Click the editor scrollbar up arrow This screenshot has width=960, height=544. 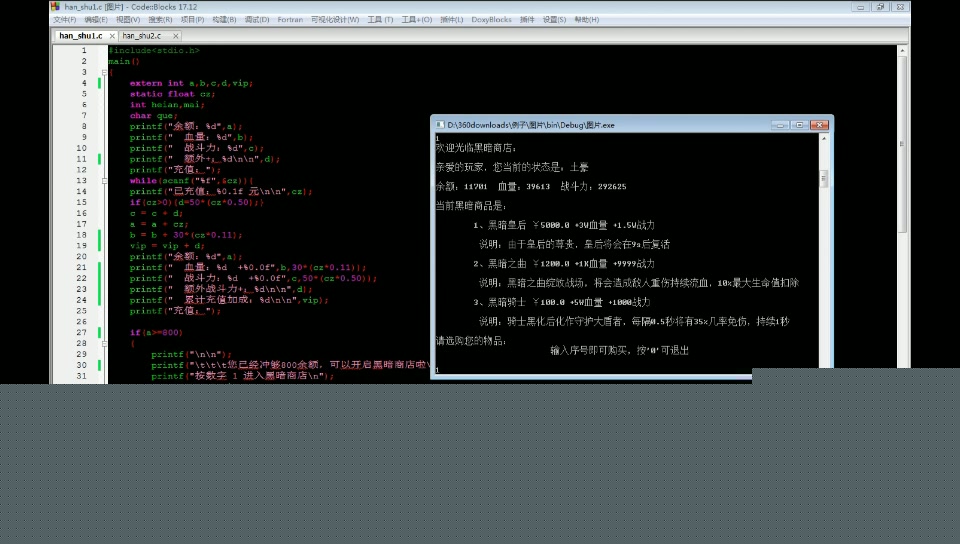[x=903, y=49]
